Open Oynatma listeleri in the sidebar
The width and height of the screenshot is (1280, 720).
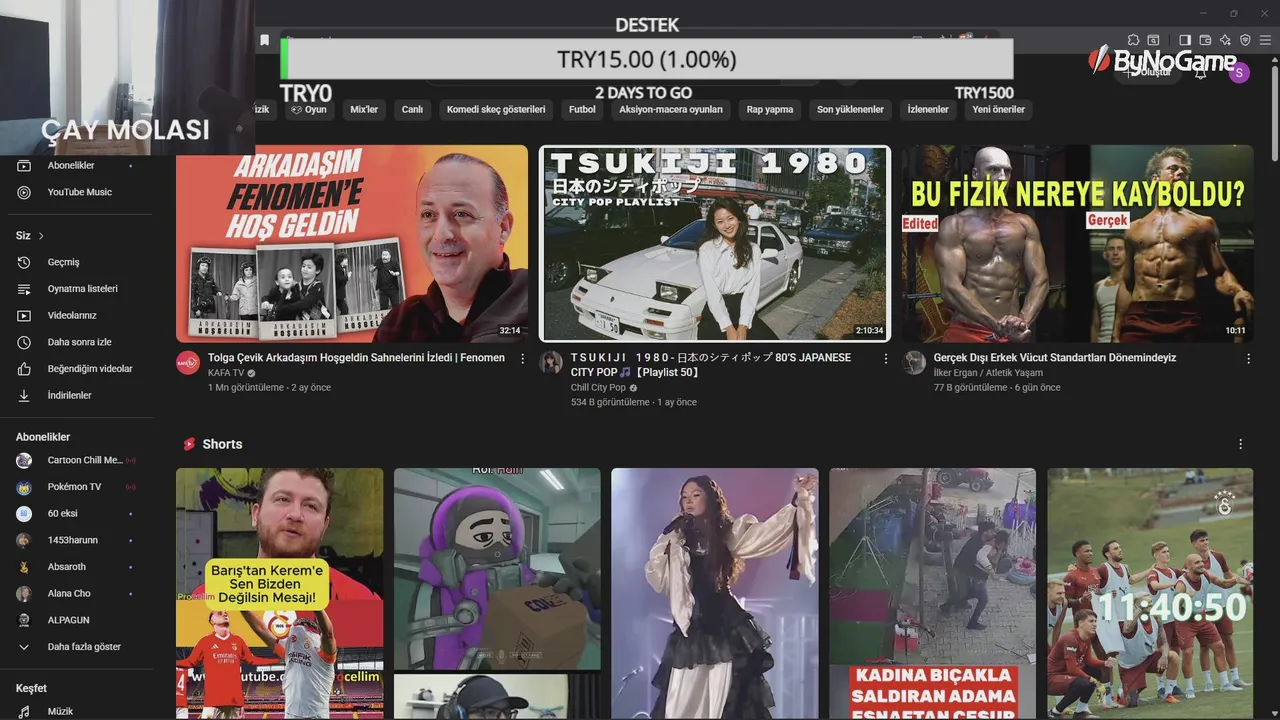tap(77, 289)
